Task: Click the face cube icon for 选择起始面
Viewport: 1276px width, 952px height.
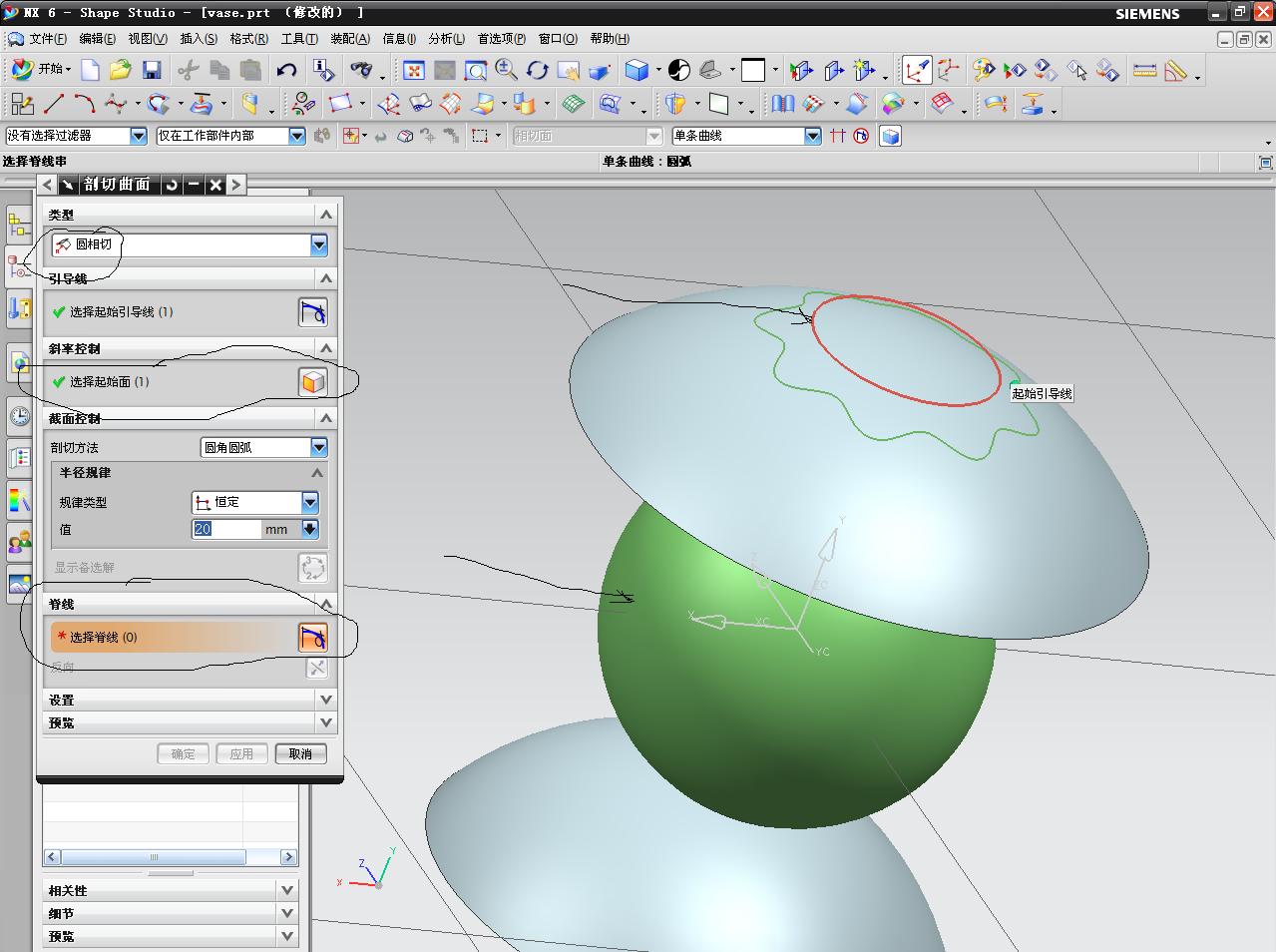Action: tap(313, 382)
